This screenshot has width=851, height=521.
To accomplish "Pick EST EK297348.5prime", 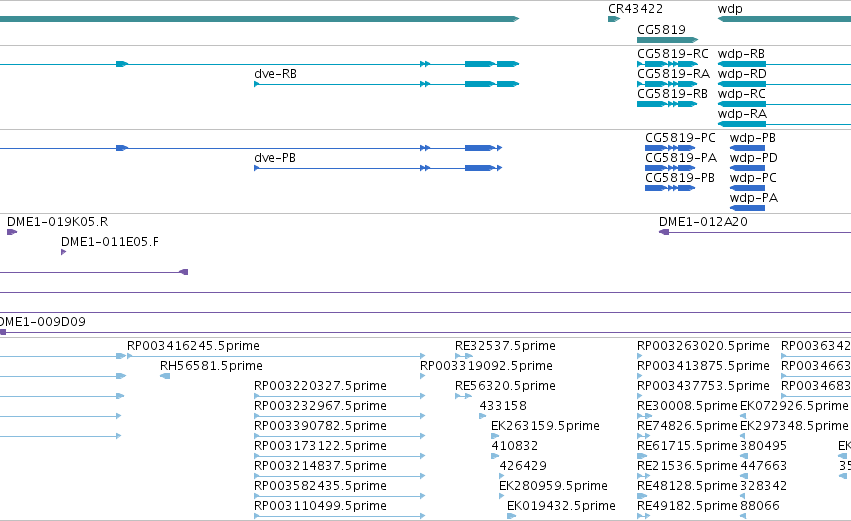I will [x=794, y=426].
